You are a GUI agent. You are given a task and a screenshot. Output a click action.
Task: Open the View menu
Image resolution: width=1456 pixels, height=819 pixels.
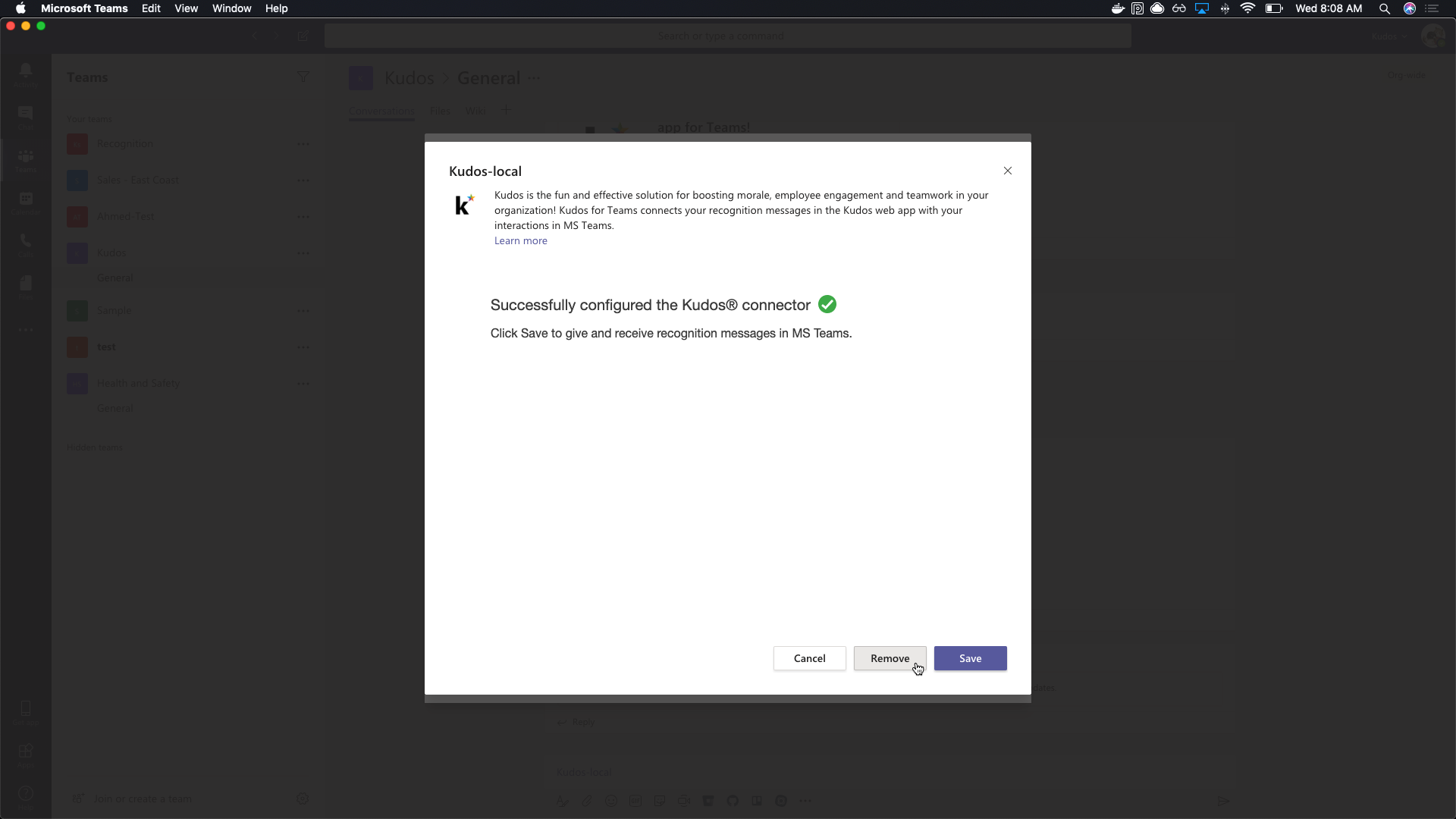(x=186, y=8)
